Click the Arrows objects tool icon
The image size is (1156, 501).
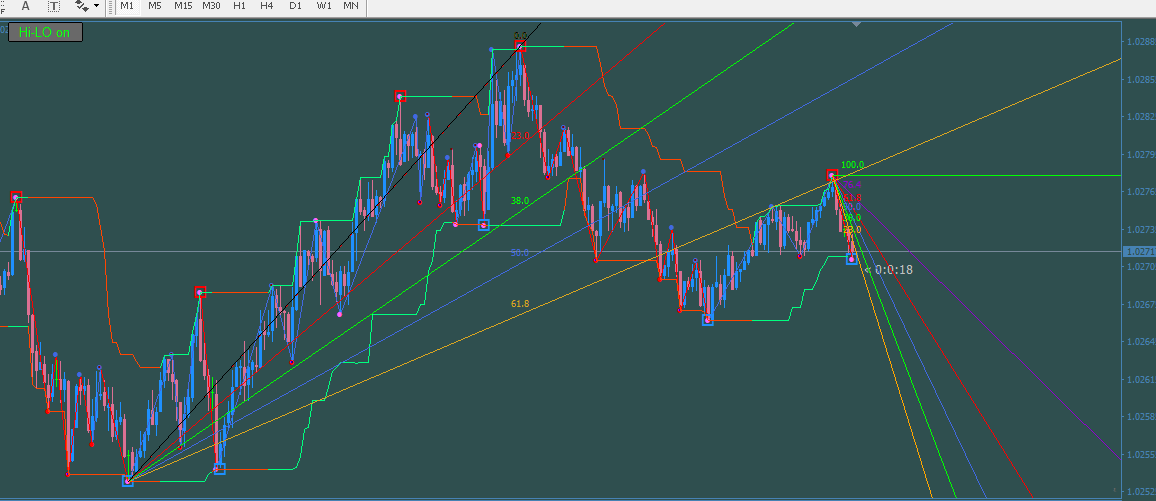[81, 6]
